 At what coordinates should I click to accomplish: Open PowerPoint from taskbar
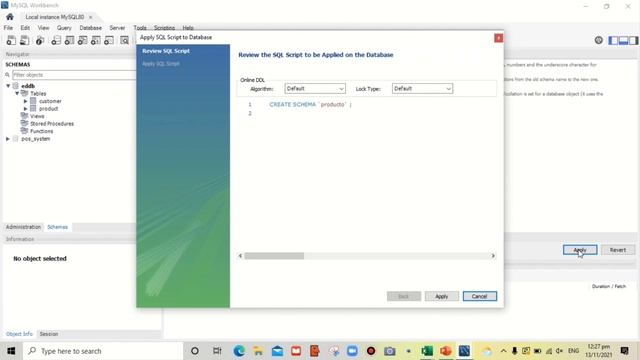[446, 351]
